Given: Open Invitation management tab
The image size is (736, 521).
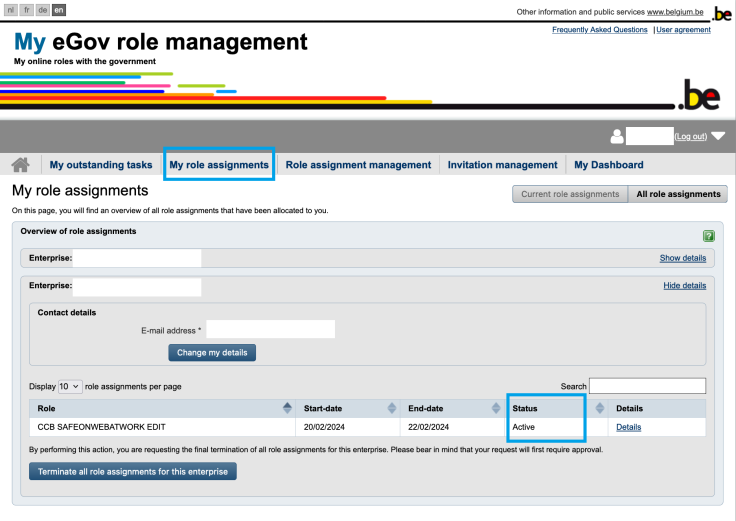Looking at the screenshot, I should point(502,165).
